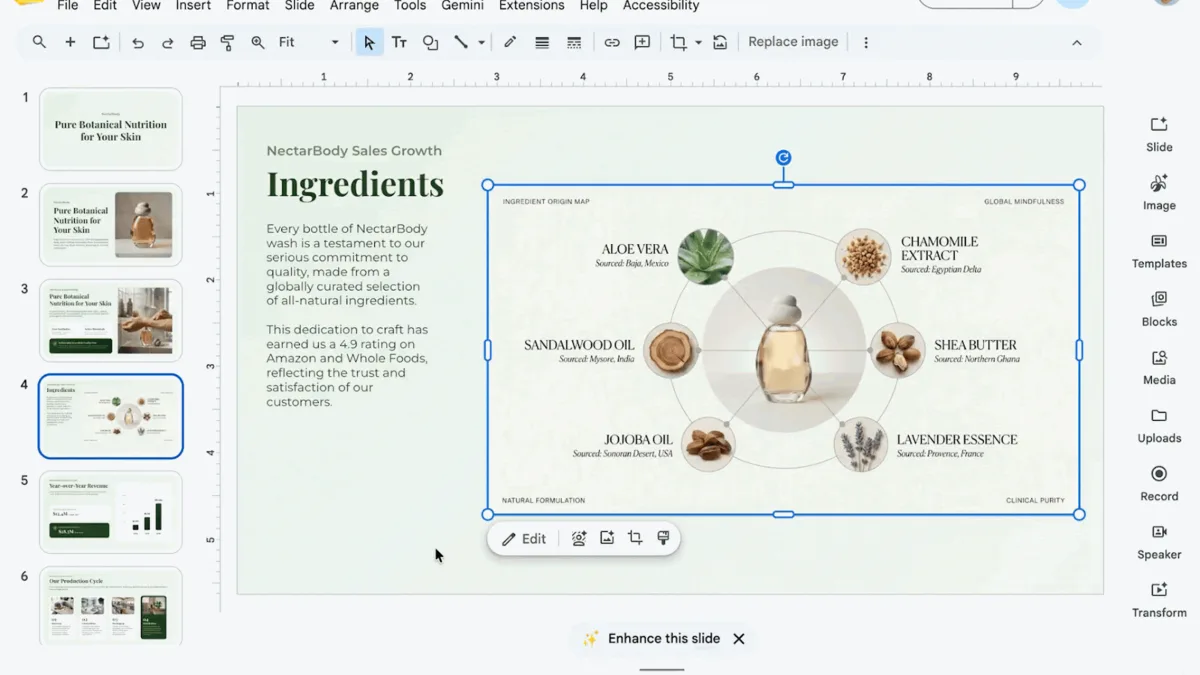The image size is (1200, 675).
Task: Click the Undo arrow in toolbar
Action: 138,43
